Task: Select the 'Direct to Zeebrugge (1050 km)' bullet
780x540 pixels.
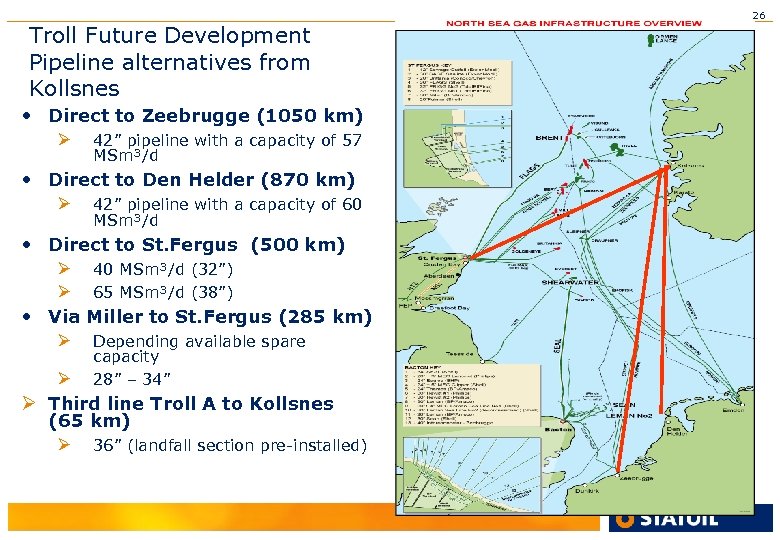Action: tap(205, 115)
